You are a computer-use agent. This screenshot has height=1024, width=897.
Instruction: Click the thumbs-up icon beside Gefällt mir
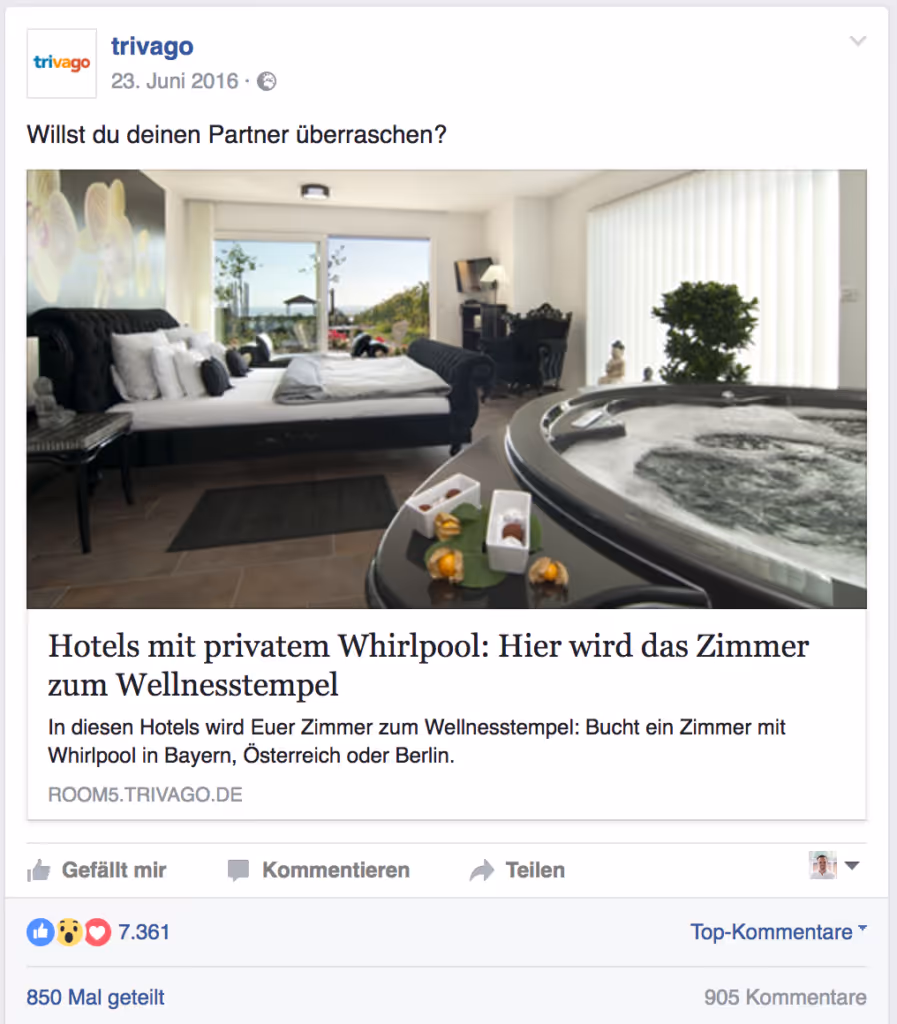tap(39, 871)
